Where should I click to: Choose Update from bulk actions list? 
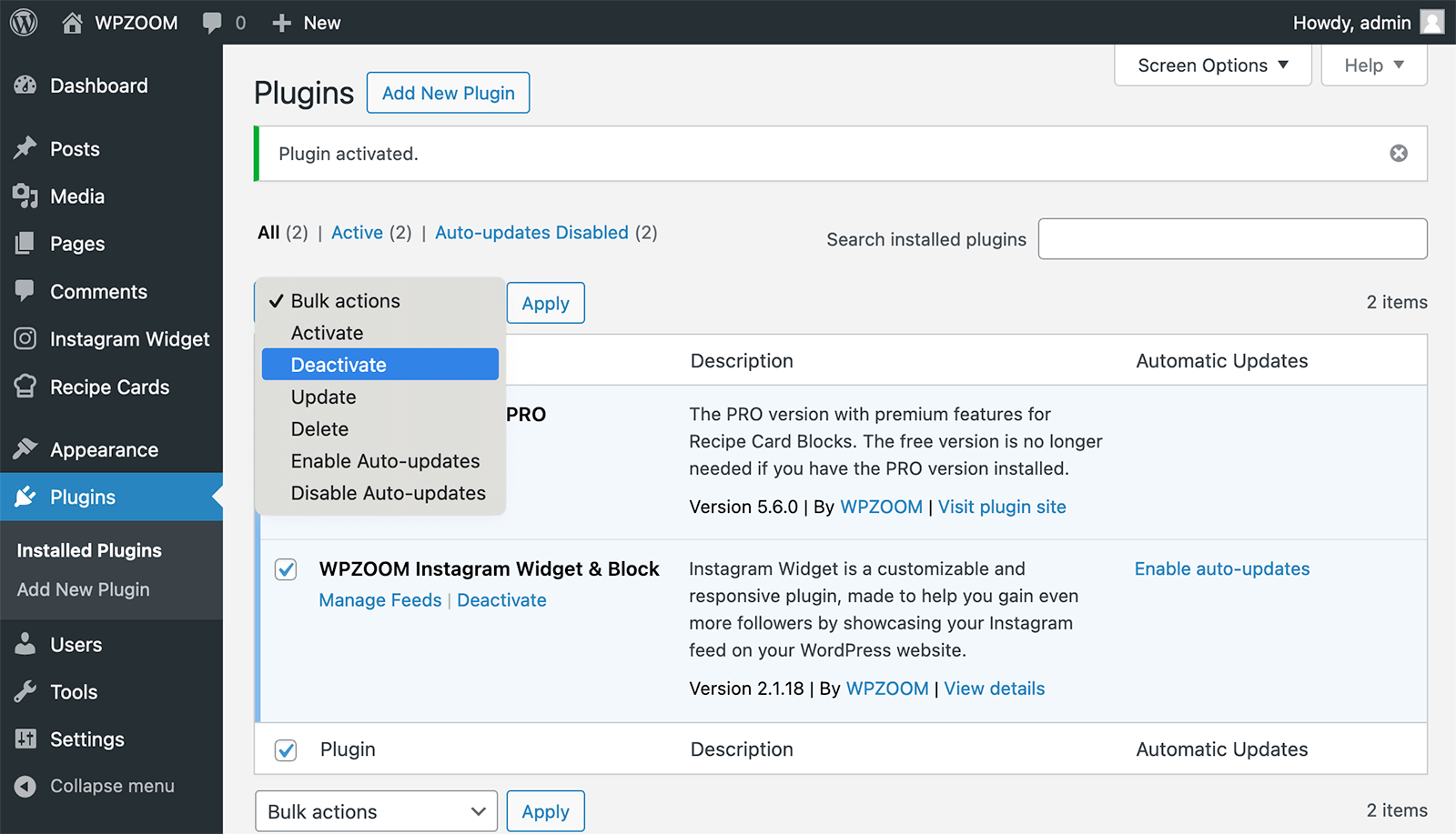[380, 397]
